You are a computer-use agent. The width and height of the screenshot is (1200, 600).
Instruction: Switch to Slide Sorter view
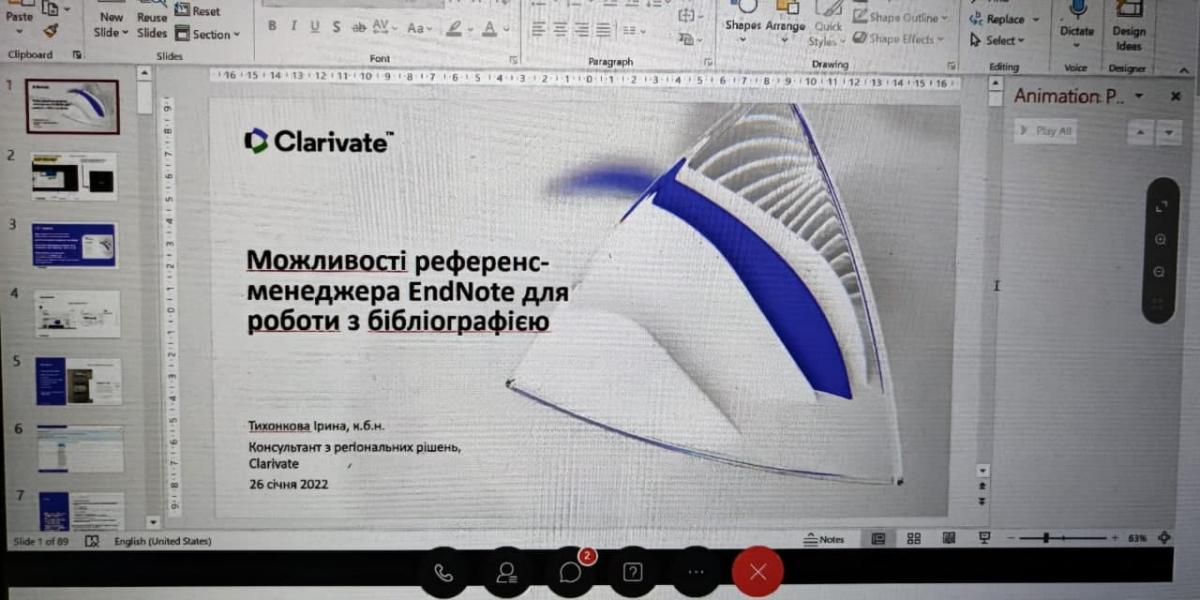tap(913, 539)
